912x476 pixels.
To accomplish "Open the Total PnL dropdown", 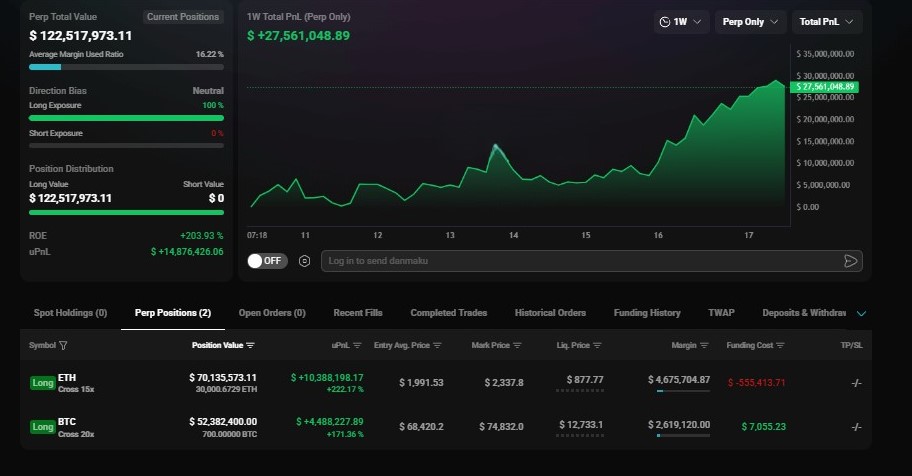I will (x=826, y=22).
